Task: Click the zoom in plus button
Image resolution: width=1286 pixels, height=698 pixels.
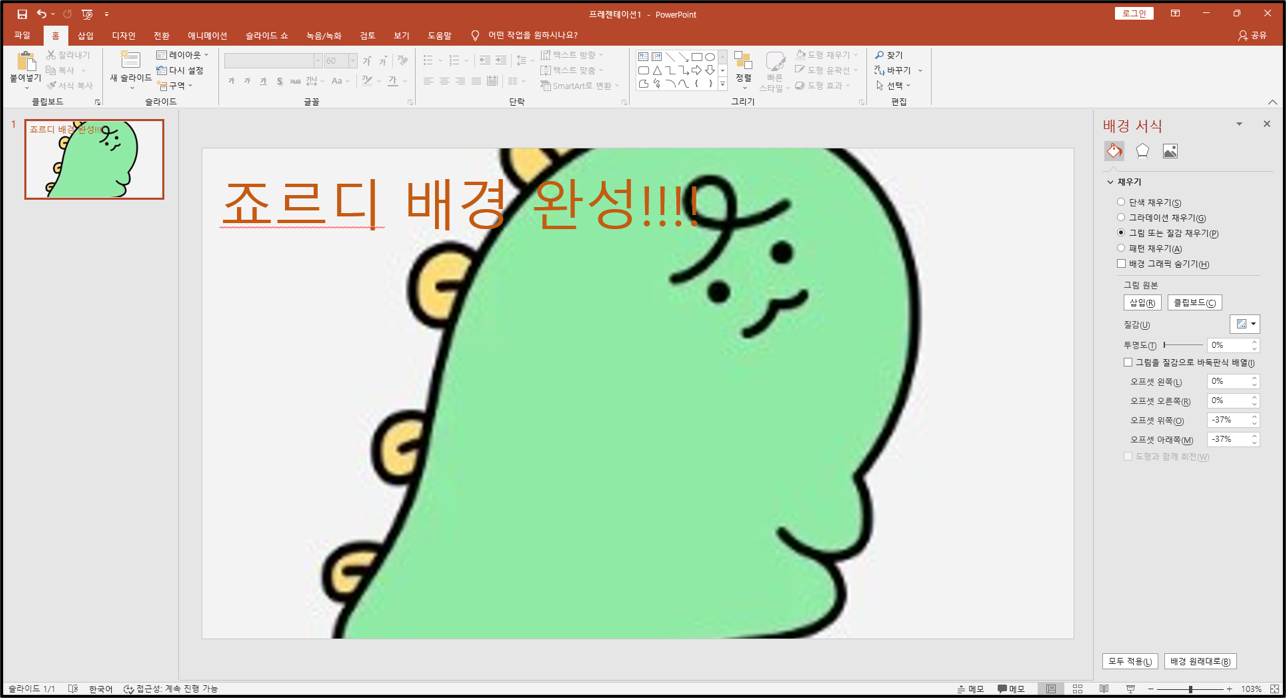Action: point(1229,689)
